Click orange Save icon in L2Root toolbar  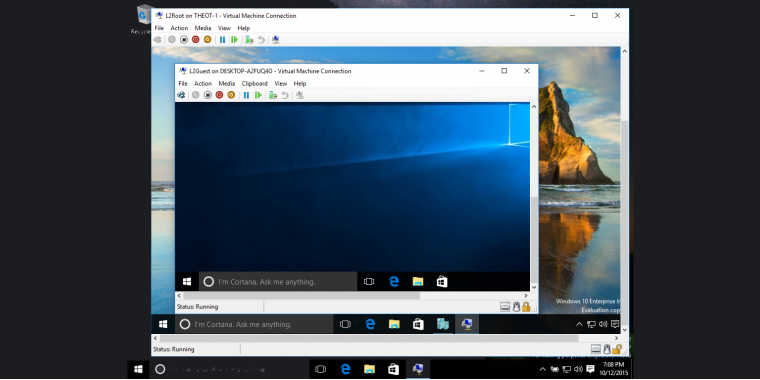(x=207, y=40)
